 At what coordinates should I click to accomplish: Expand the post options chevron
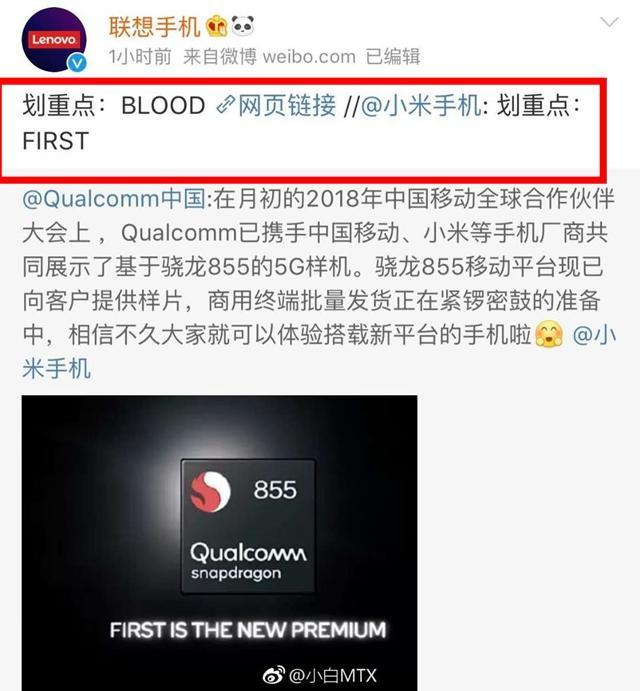609,22
